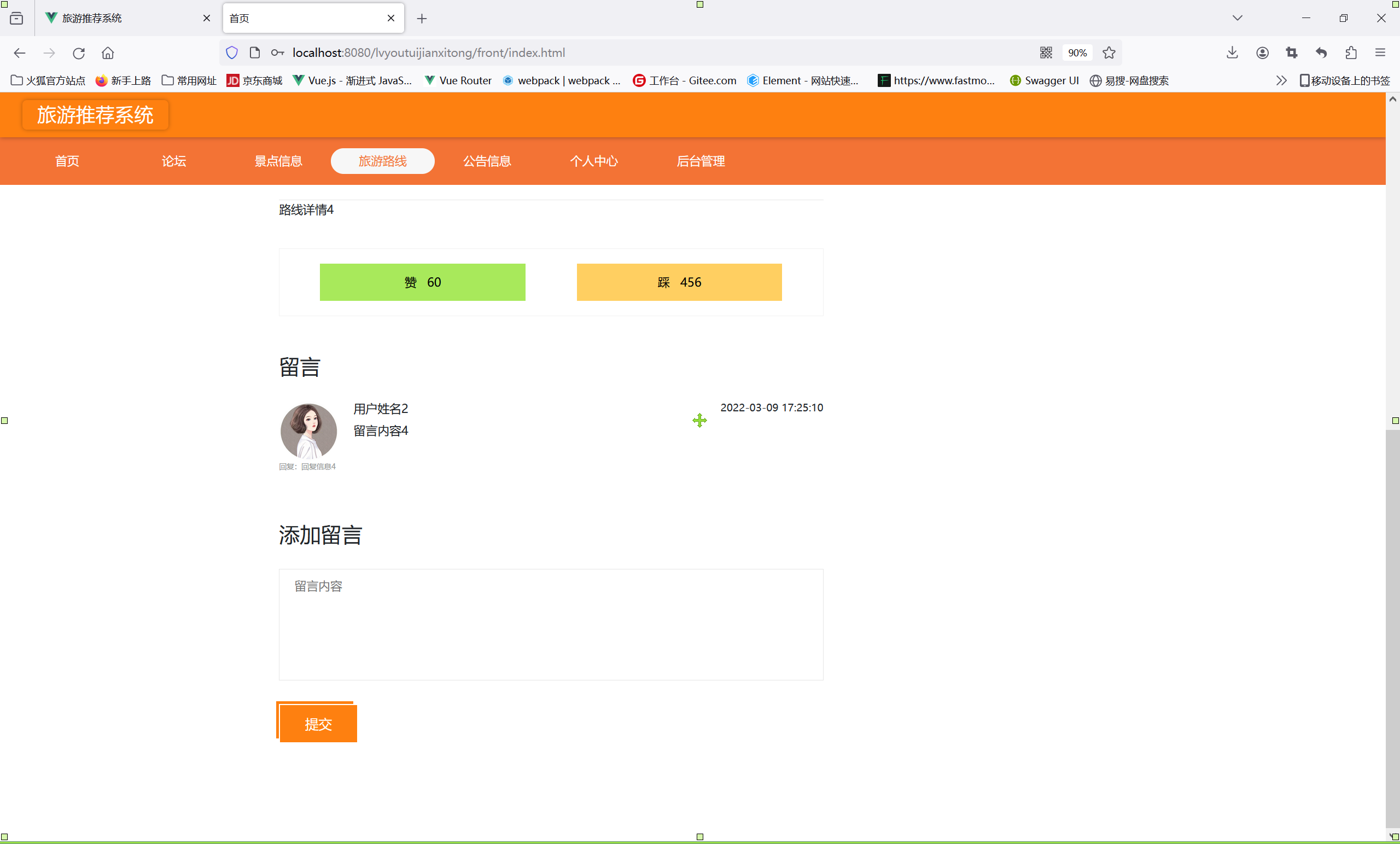Click the QR code icon in address bar
This screenshot has height=844, width=1400.
tap(1046, 53)
